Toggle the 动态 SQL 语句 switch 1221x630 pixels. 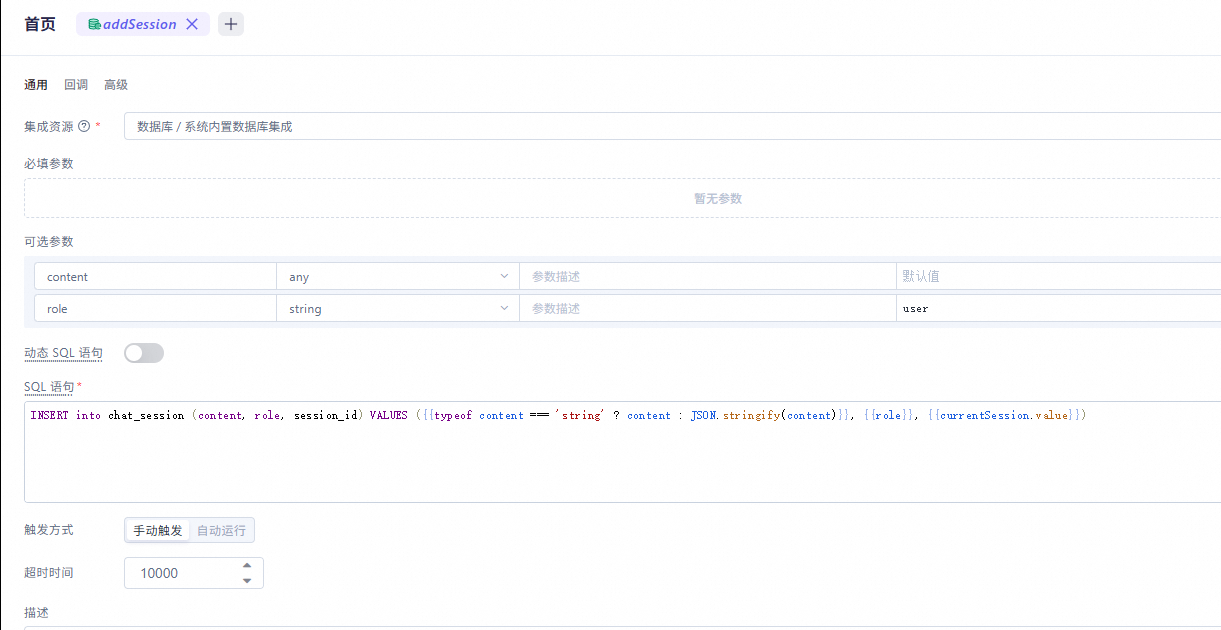(x=144, y=353)
